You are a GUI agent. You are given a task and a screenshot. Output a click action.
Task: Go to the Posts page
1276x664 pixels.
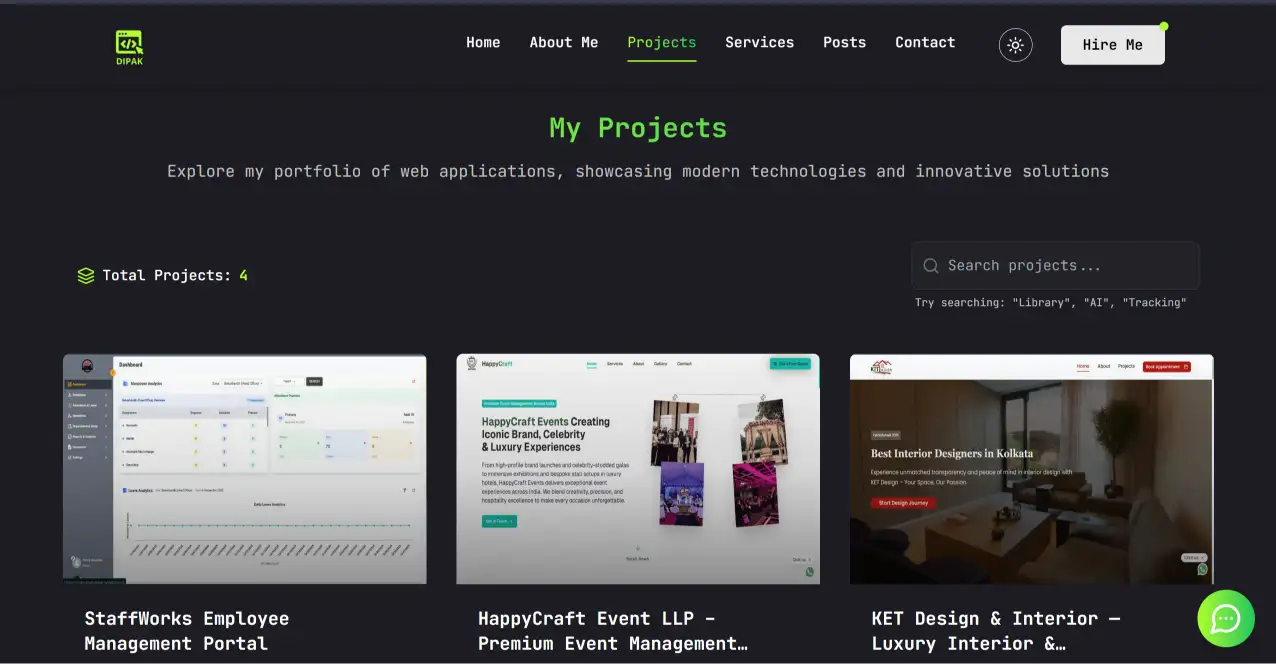point(844,42)
